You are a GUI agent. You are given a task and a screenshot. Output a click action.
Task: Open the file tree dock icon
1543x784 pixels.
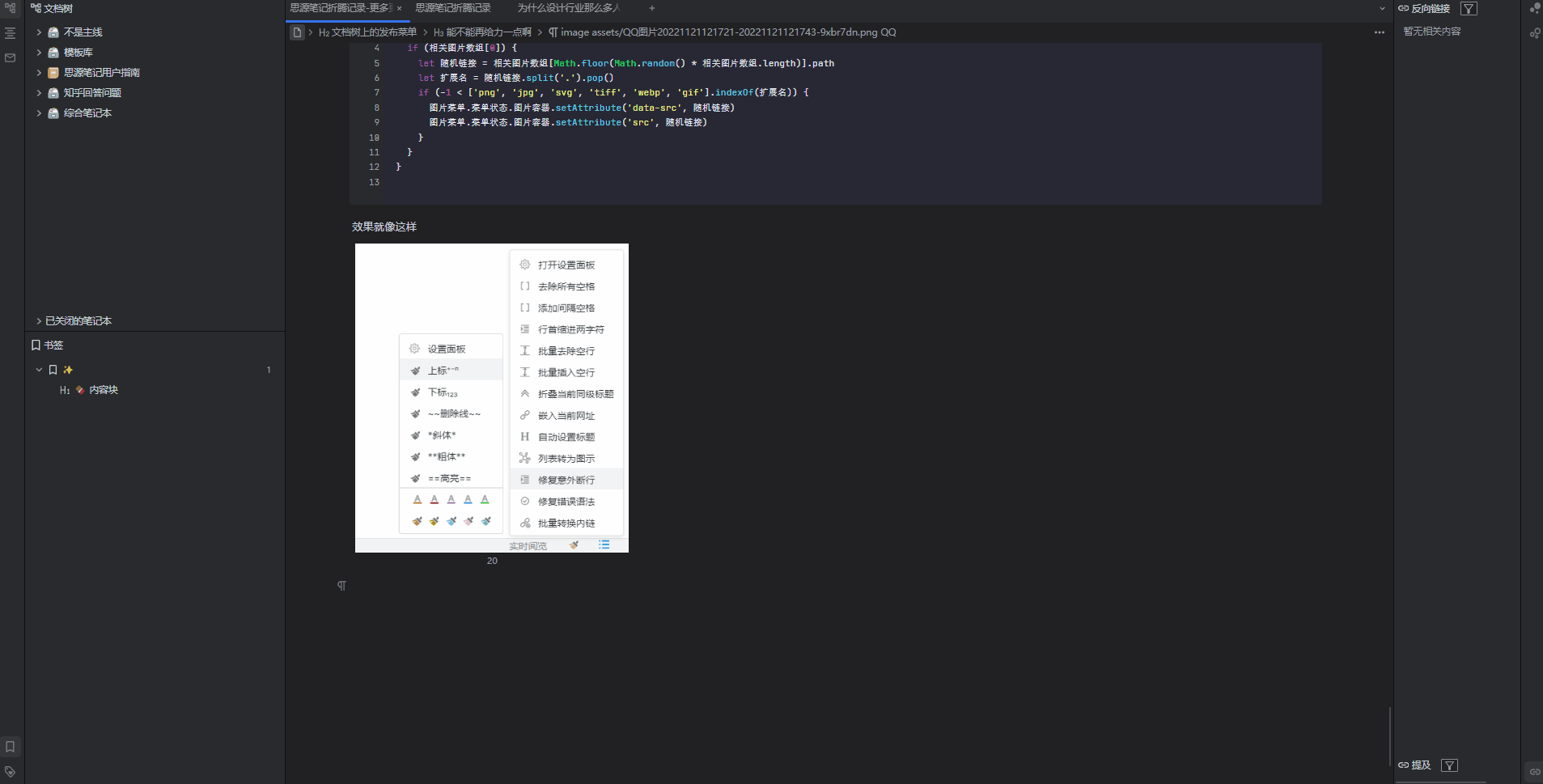click(x=11, y=8)
